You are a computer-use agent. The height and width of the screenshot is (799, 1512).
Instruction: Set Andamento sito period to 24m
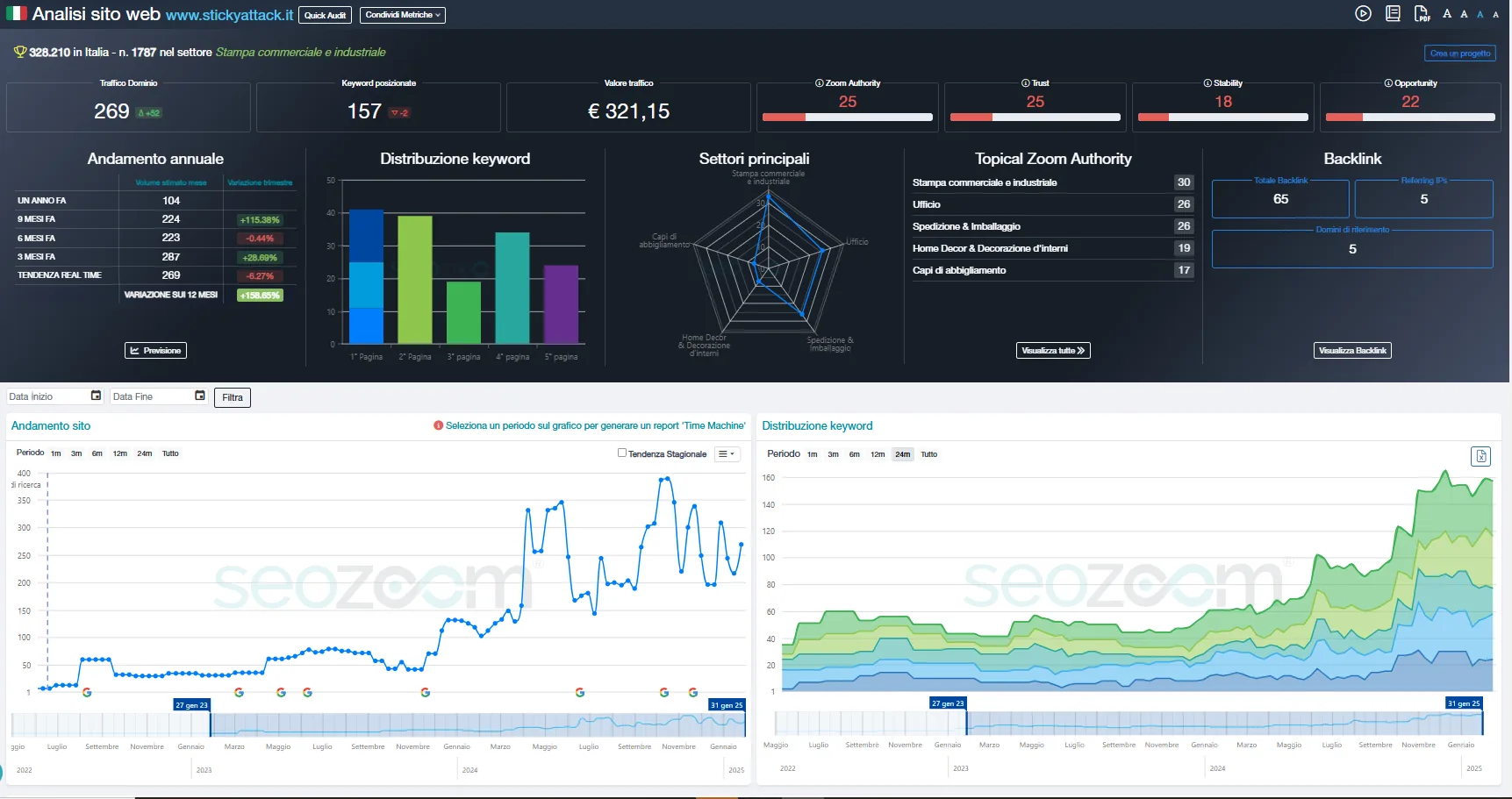pyautogui.click(x=145, y=453)
